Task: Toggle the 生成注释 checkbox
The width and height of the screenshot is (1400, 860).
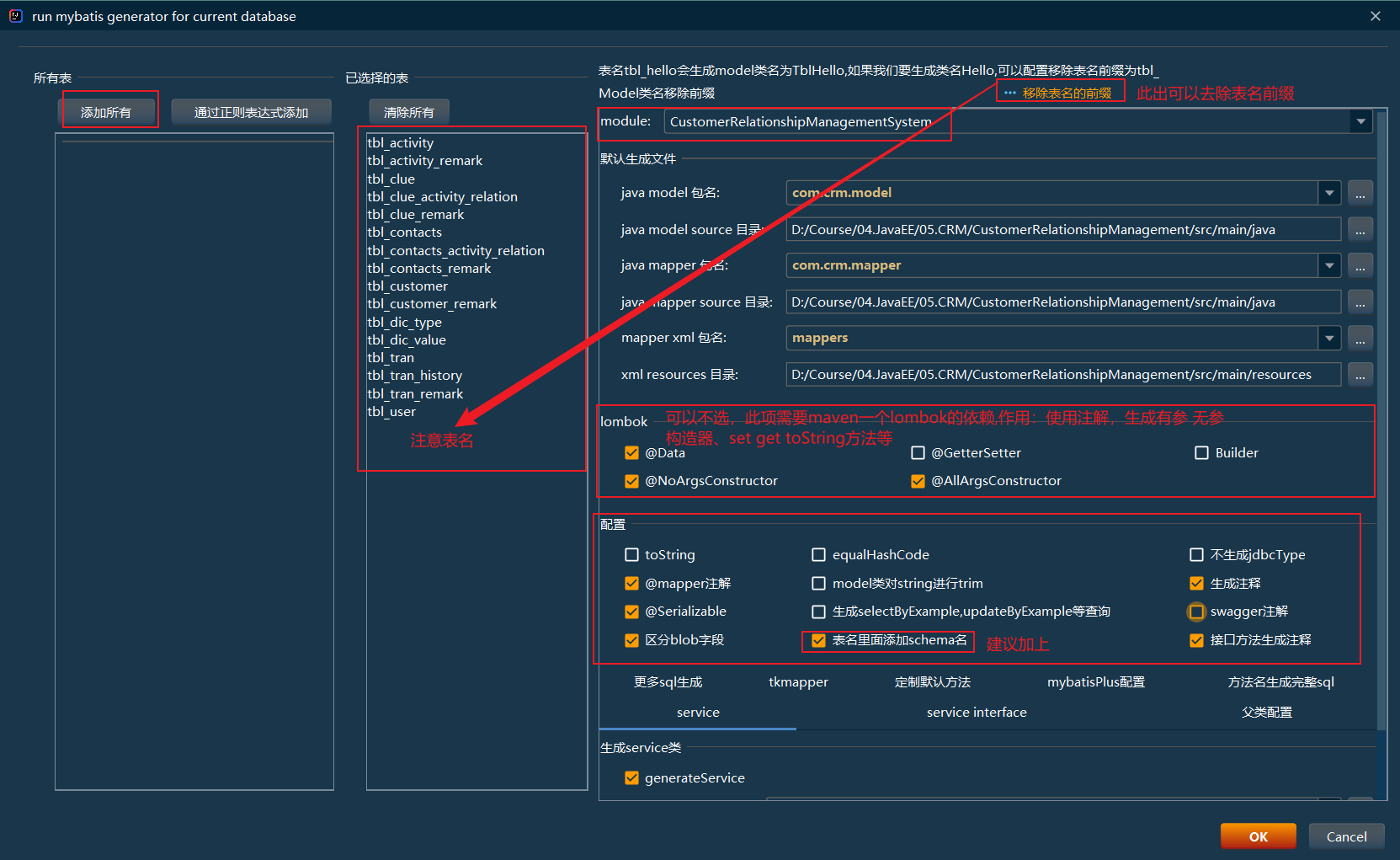Action: (x=1196, y=583)
